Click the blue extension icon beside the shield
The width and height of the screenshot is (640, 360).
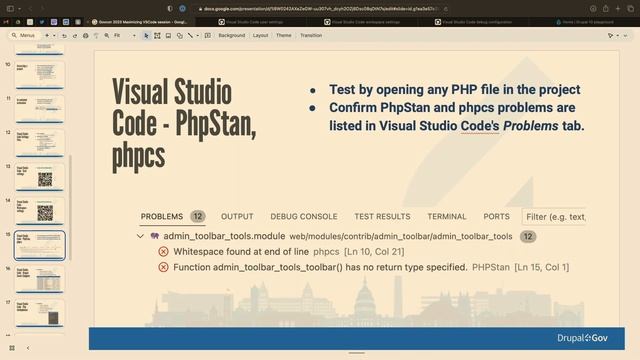(x=182, y=9)
